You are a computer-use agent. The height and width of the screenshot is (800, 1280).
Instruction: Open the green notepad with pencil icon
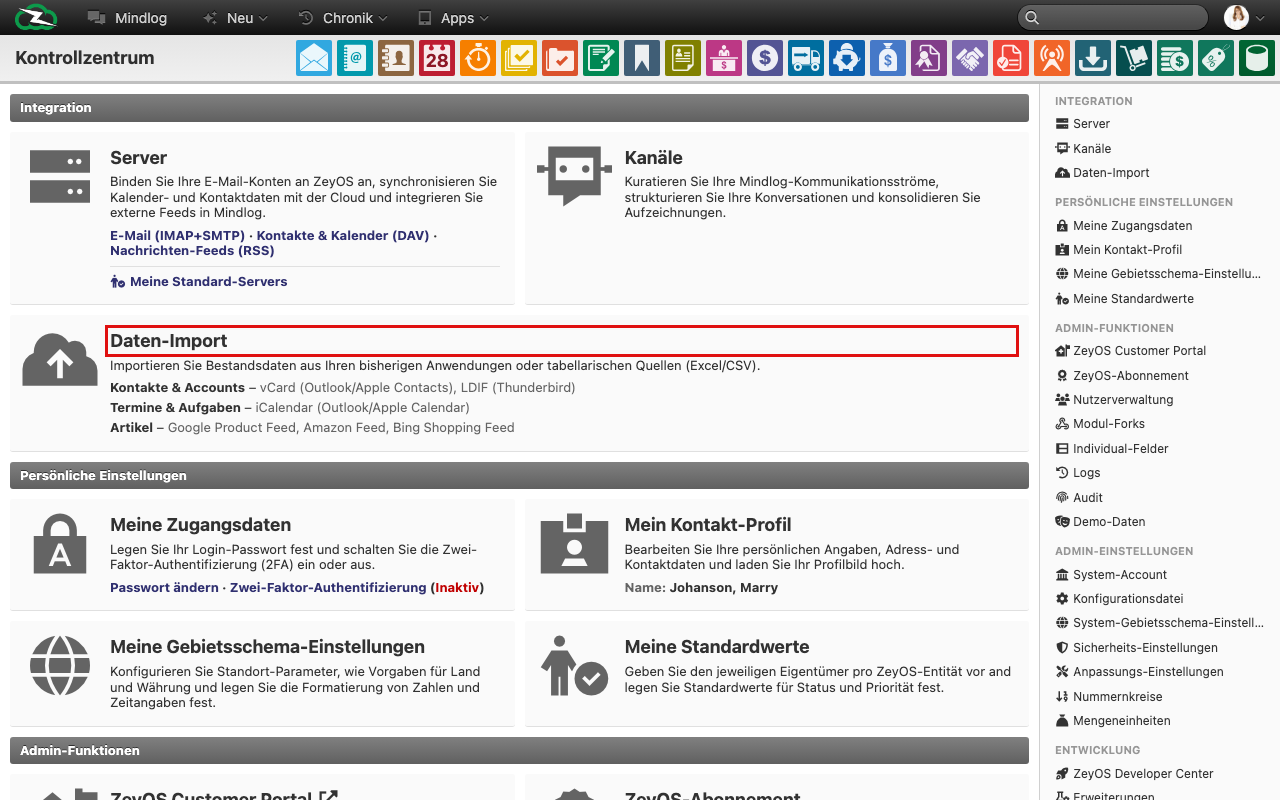click(601, 58)
